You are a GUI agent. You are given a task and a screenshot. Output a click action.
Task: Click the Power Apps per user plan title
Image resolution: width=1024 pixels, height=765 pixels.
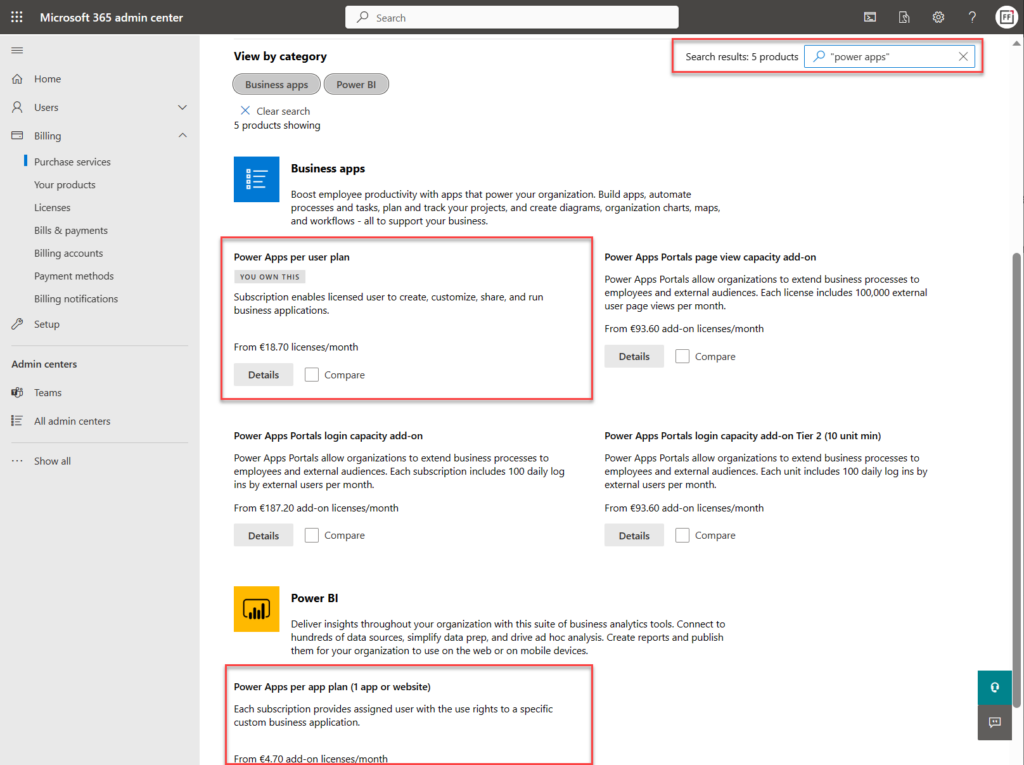pos(291,257)
